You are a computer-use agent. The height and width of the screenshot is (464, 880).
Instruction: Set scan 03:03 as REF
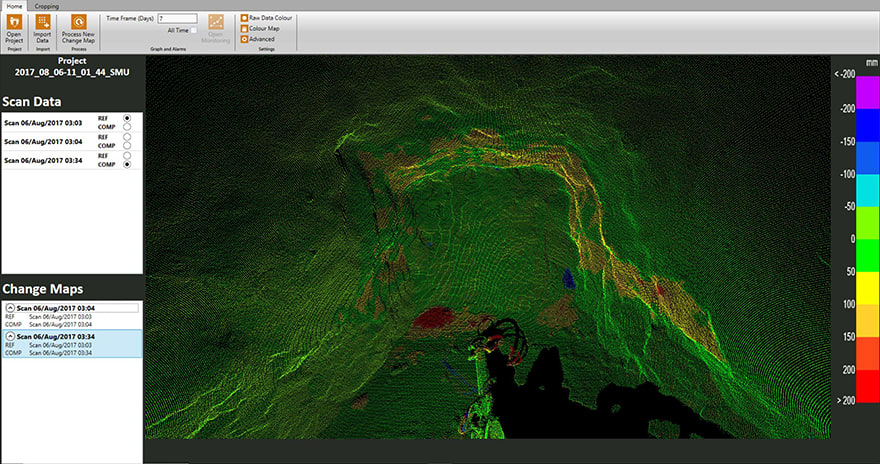pyautogui.click(x=129, y=119)
